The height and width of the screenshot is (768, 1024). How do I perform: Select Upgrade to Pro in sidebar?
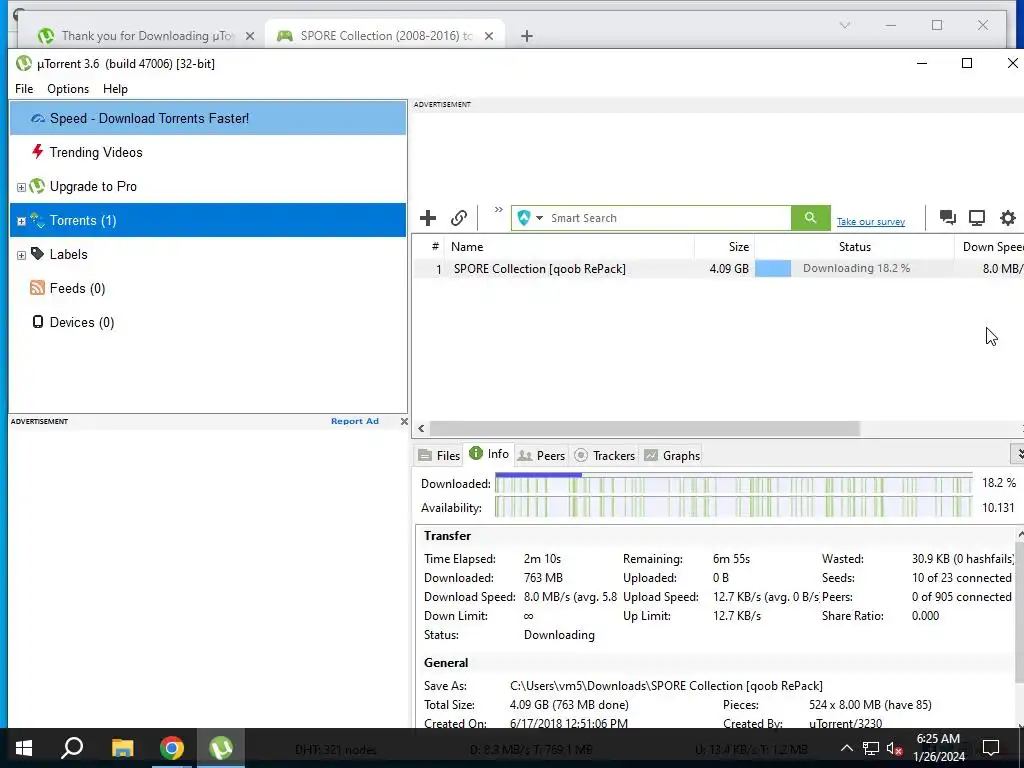click(x=93, y=186)
